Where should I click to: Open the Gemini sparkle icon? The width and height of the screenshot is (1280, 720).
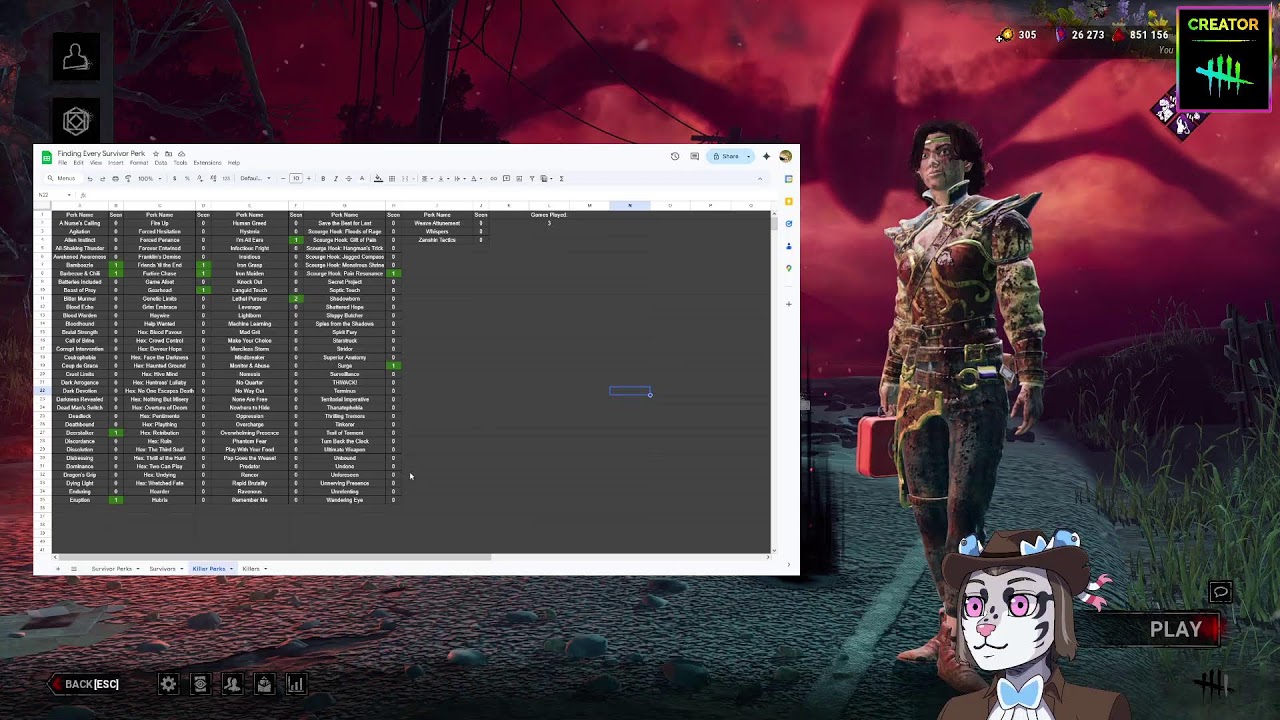(766, 156)
